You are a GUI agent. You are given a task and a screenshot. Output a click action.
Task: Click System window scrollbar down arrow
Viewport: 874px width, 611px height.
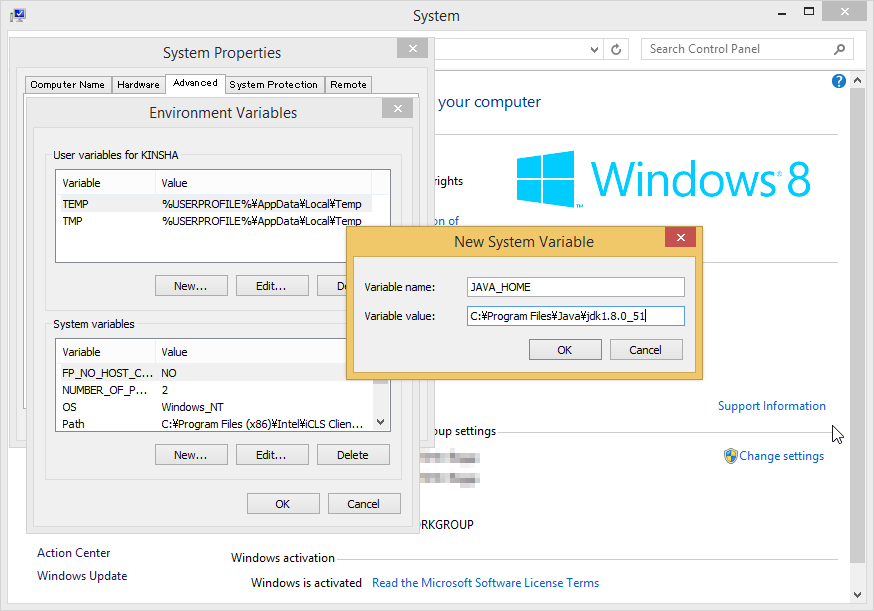858,595
